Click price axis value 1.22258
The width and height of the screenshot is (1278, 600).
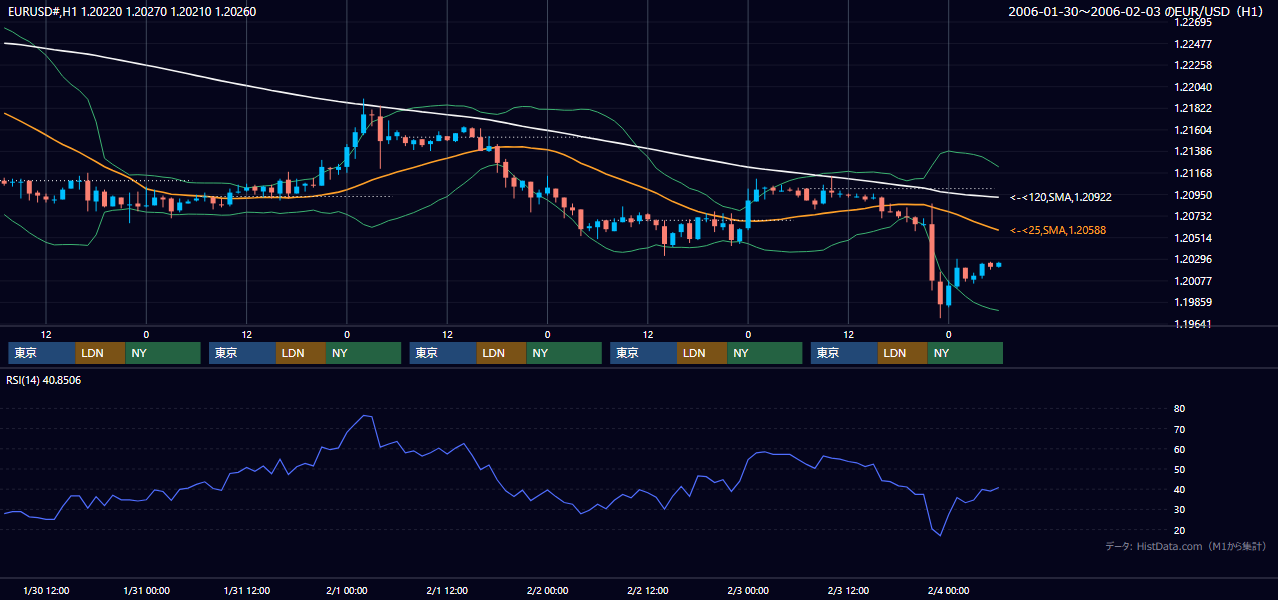pos(1193,65)
